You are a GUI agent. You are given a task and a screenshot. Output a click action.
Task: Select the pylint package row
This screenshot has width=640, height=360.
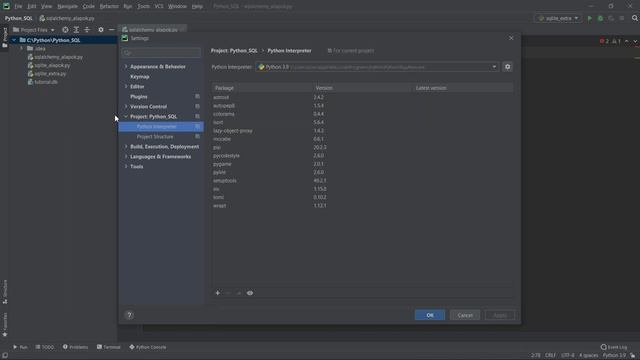coord(362,172)
